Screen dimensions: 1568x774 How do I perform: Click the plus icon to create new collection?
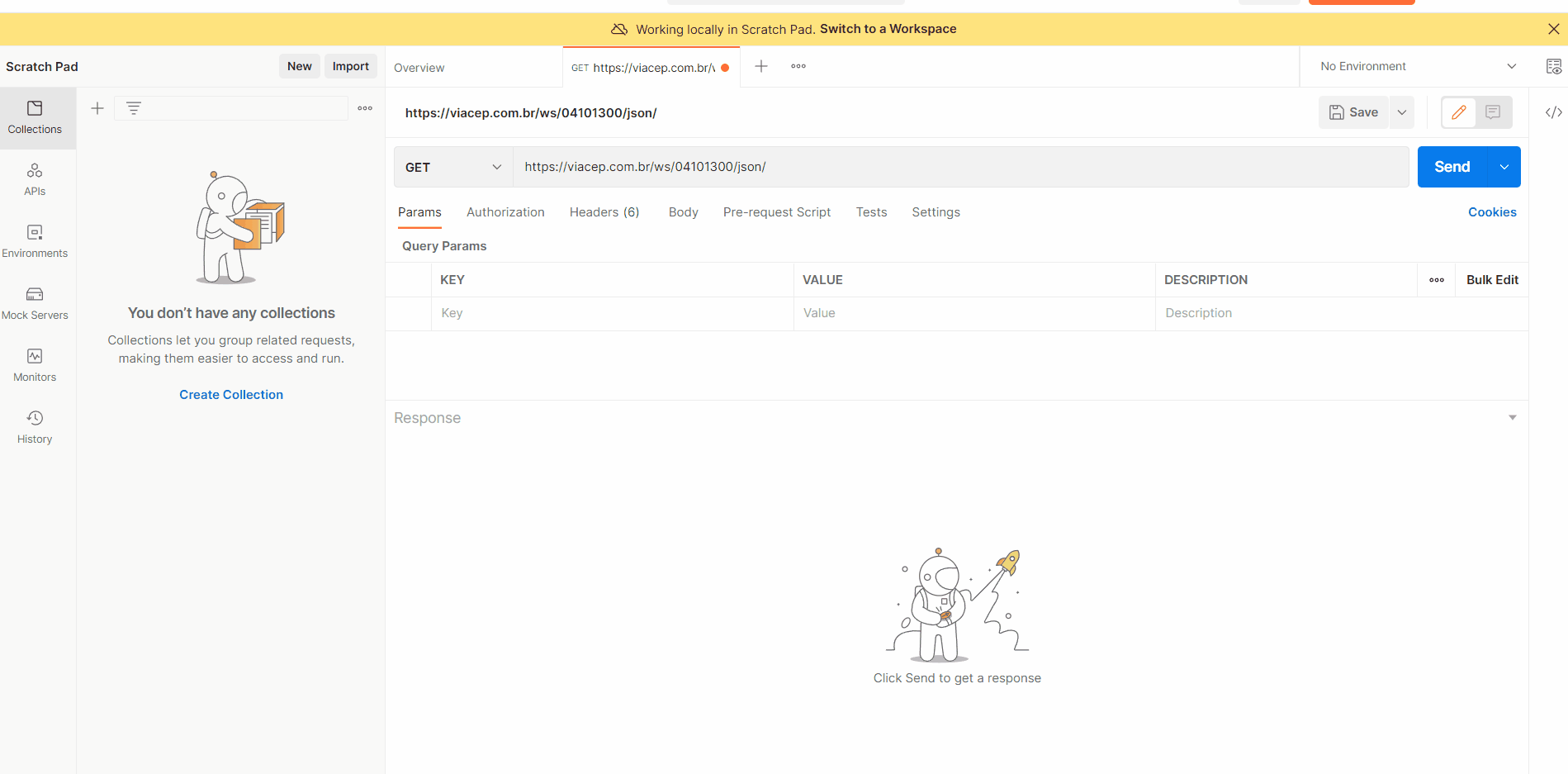click(x=97, y=108)
